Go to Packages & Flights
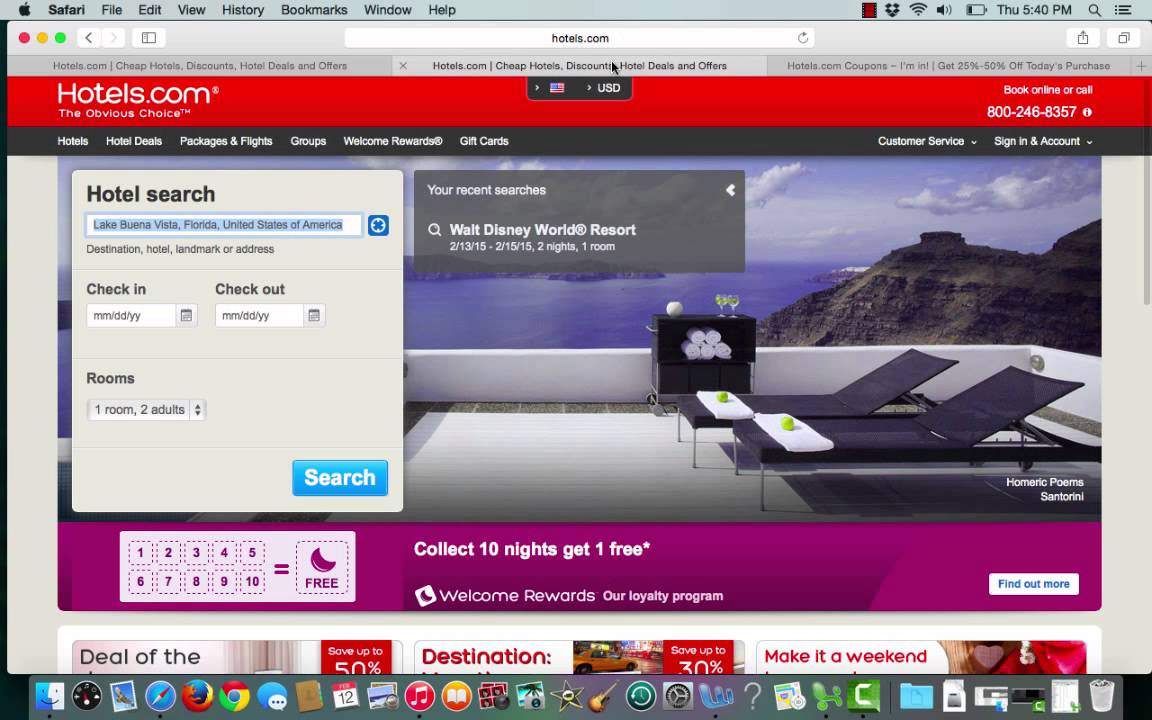Screen dimensions: 1152x720 point(226,141)
